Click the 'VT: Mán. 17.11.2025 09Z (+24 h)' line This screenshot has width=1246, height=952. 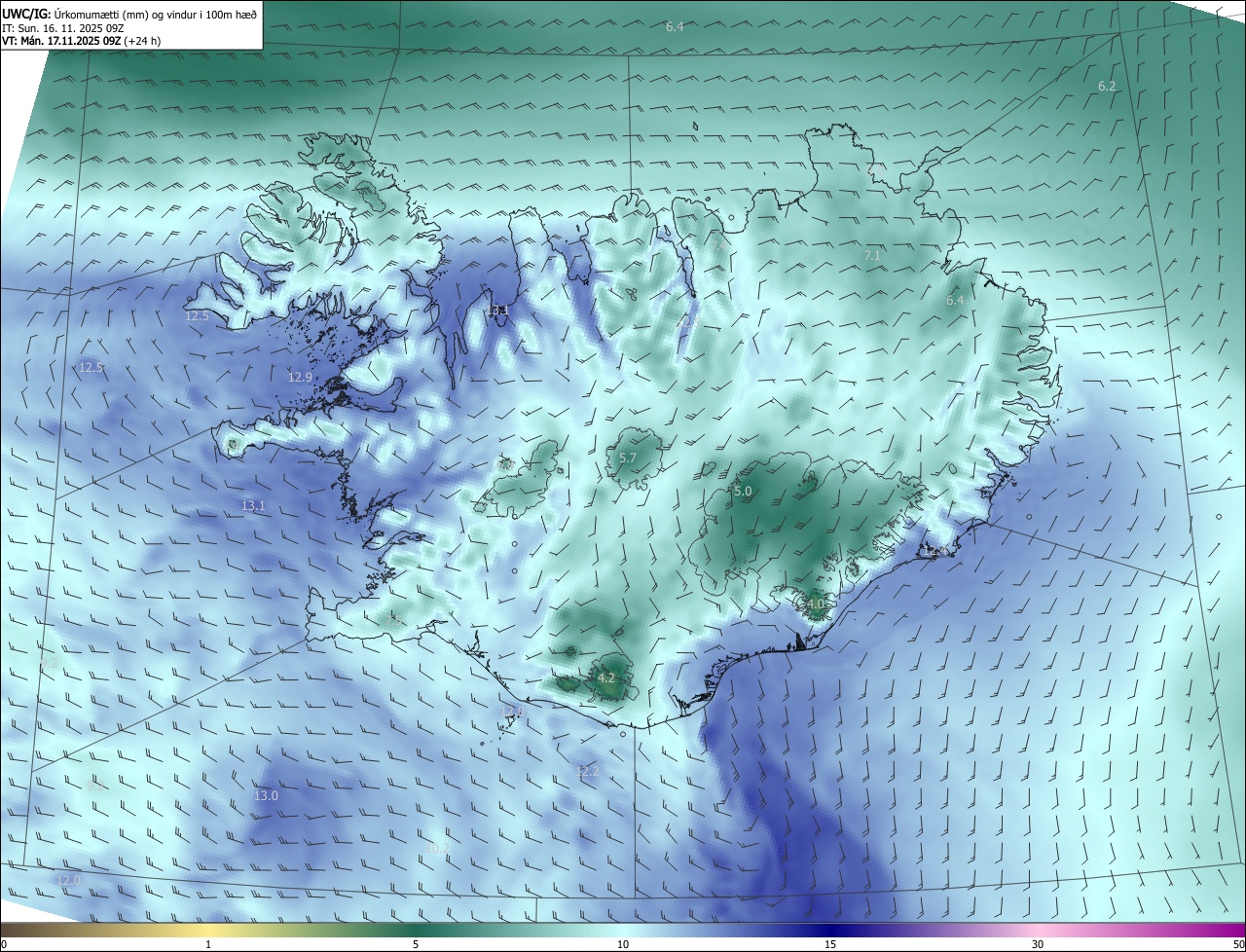pos(81,41)
